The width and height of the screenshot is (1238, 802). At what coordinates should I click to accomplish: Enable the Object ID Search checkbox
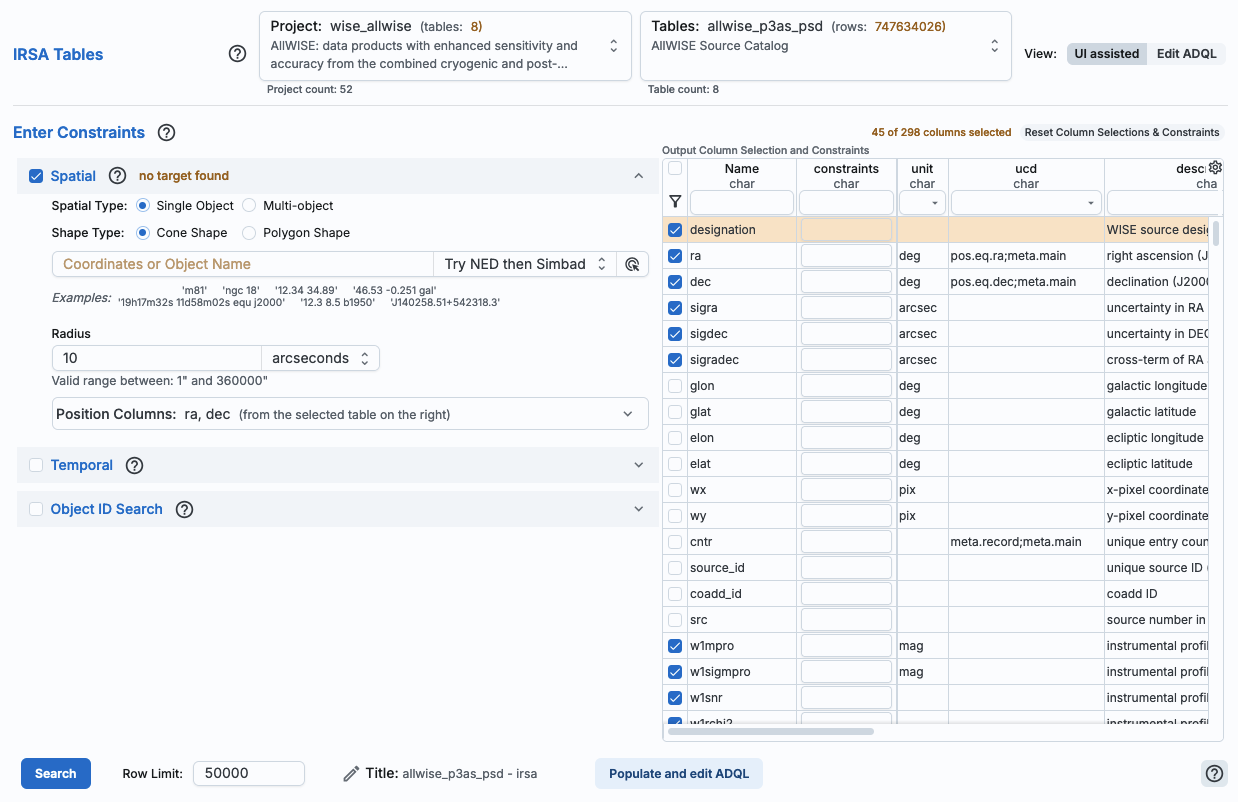(36, 509)
